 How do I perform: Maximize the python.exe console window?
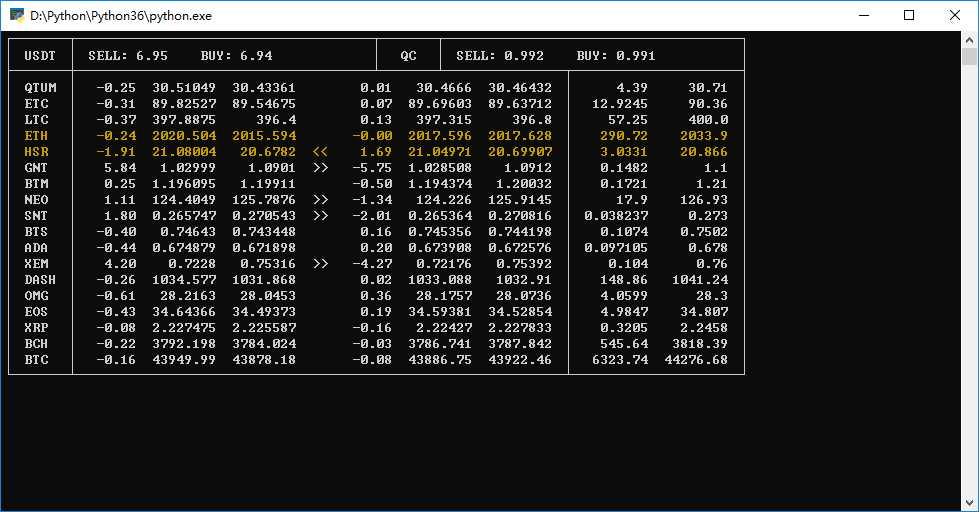tap(909, 16)
